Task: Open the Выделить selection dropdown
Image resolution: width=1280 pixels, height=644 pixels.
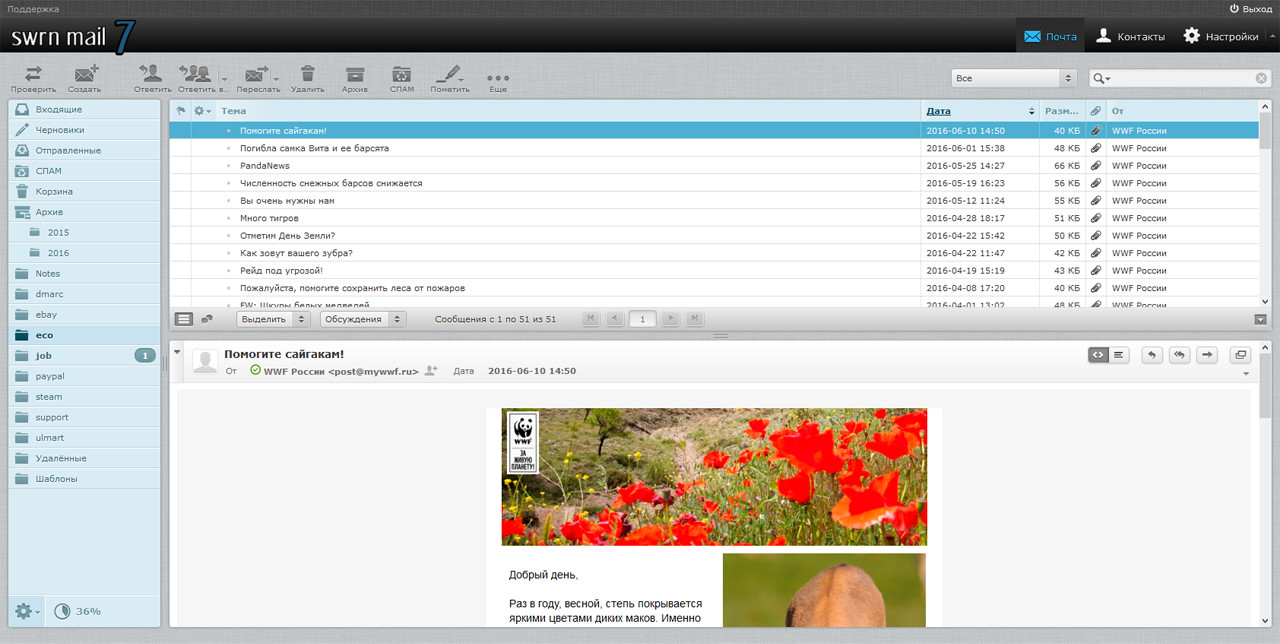Action: click(x=275, y=319)
